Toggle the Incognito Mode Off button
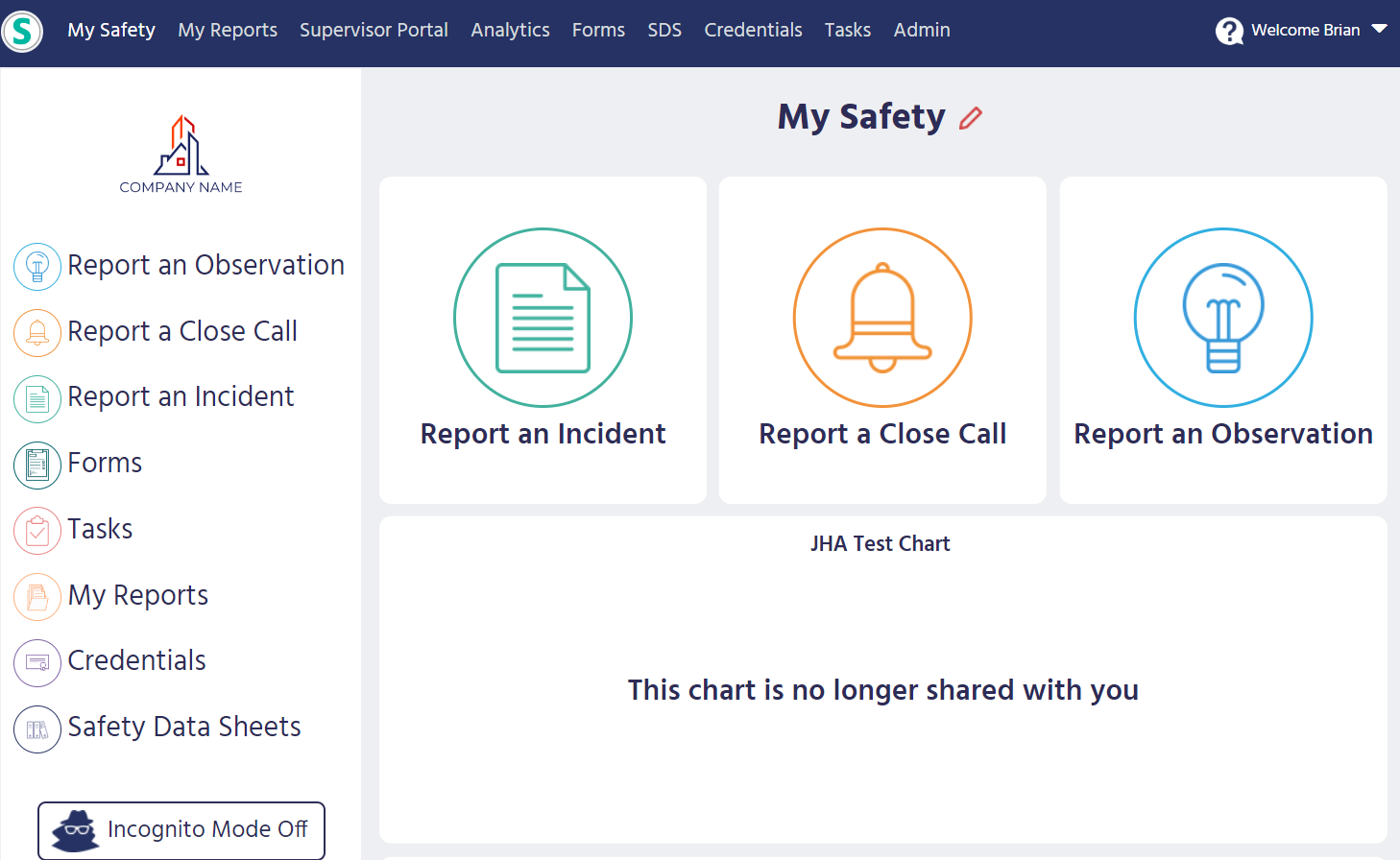The width and height of the screenshot is (1400, 860). click(x=181, y=829)
